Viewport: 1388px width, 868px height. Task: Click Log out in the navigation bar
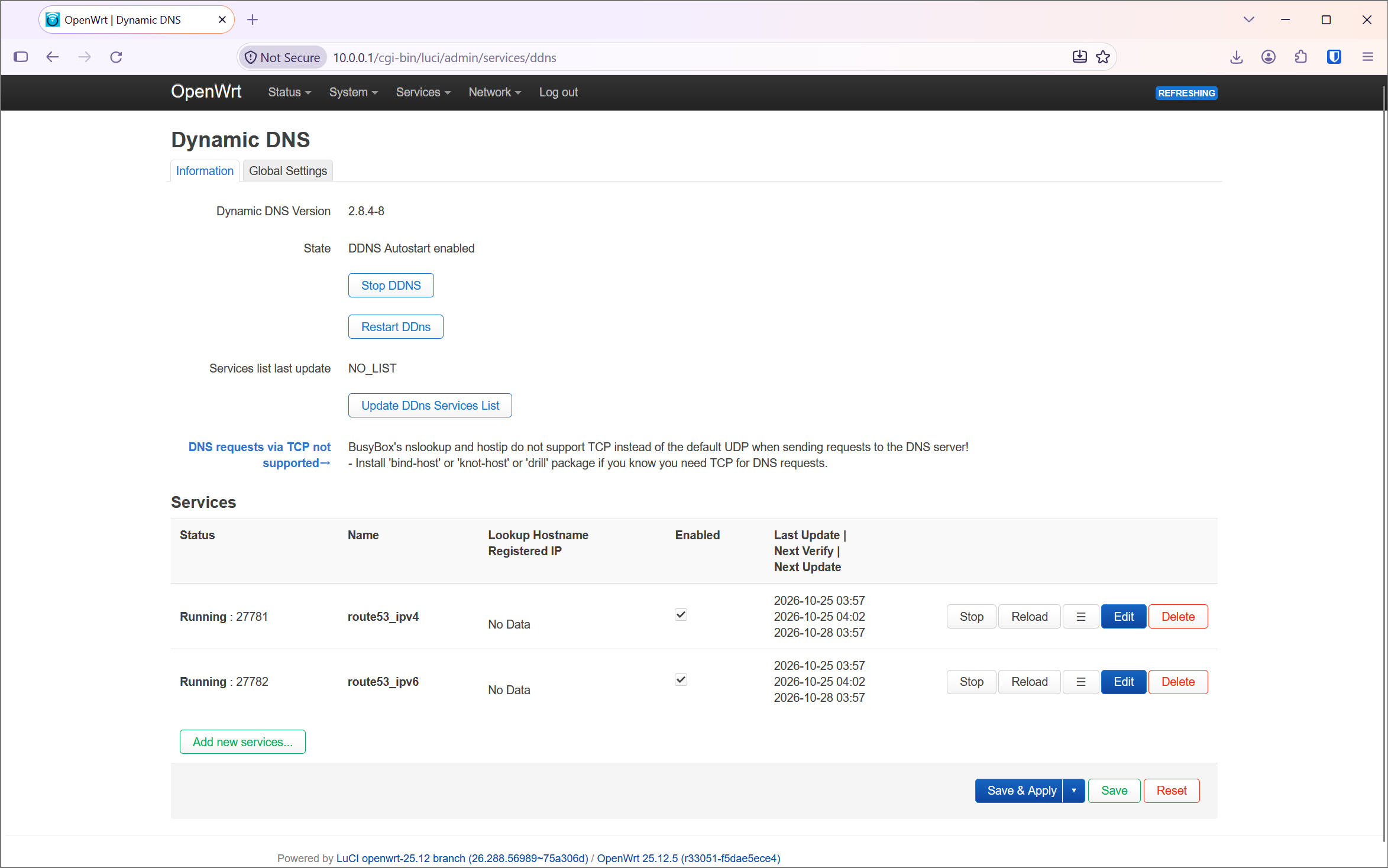tap(558, 92)
